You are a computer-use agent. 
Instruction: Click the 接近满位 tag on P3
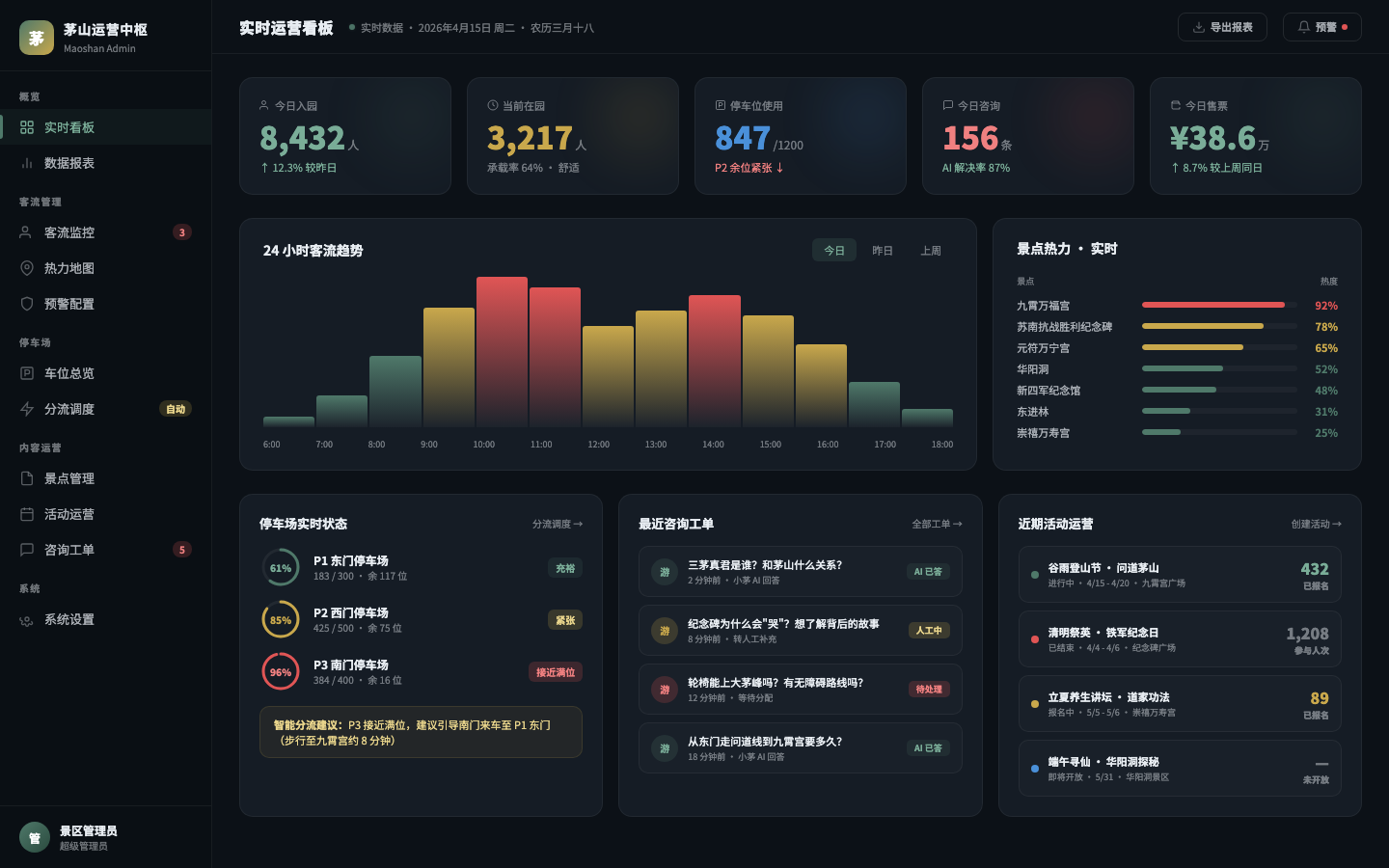(556, 672)
